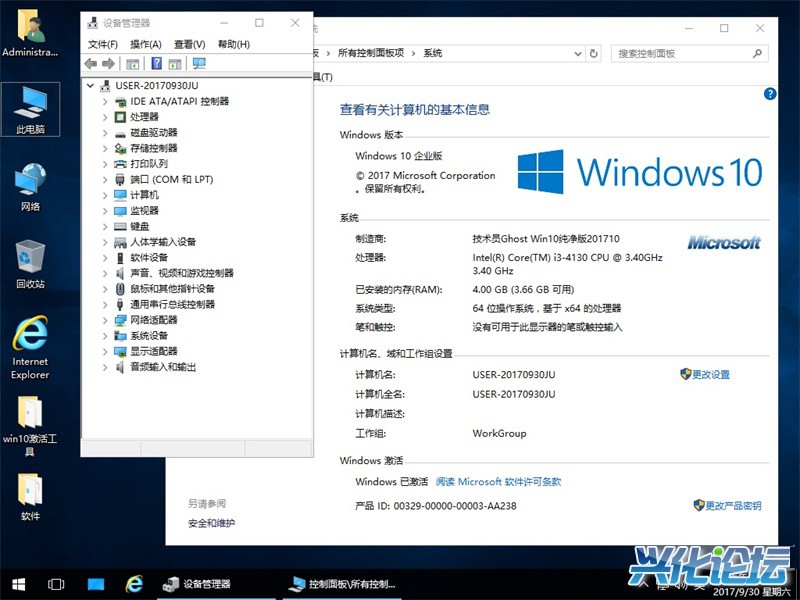Select product ID text 00329-00000-00003-AA238
This screenshot has height=600, width=800.
point(455,506)
